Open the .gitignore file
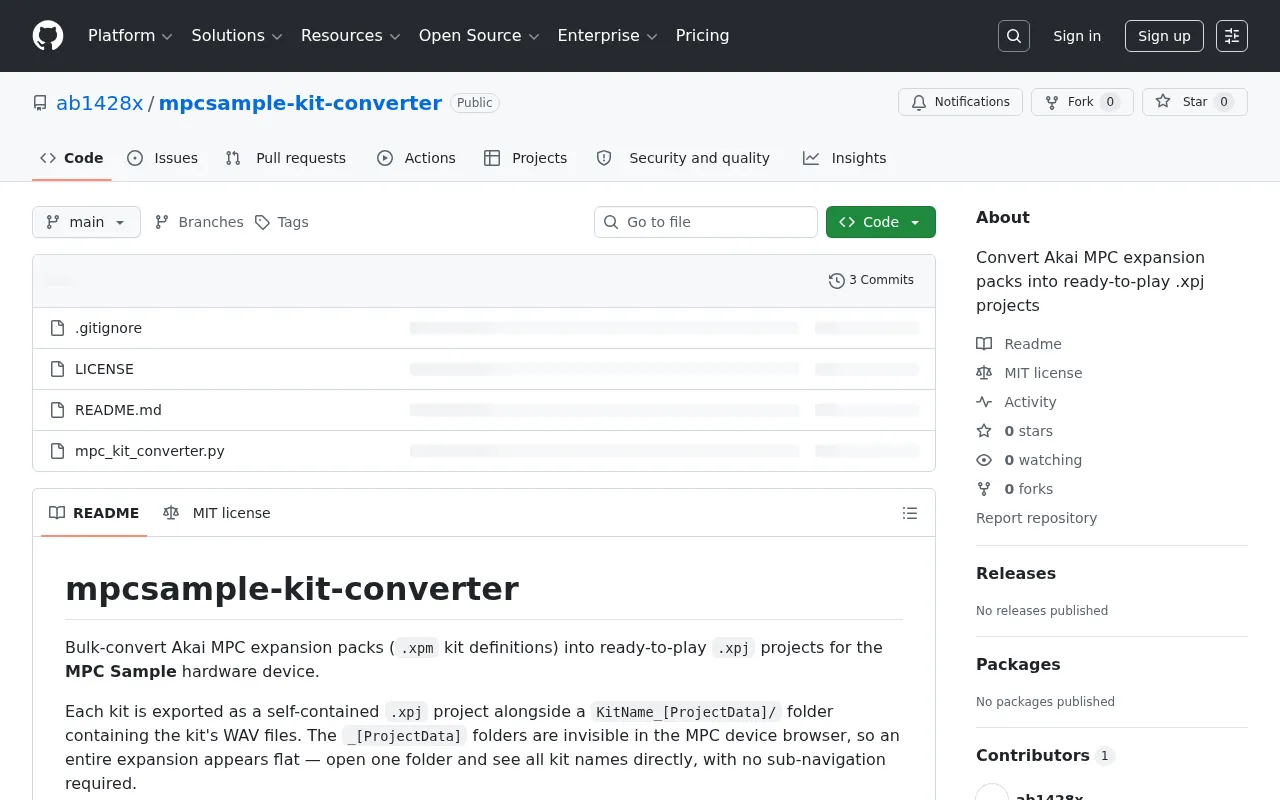Image resolution: width=1280 pixels, height=800 pixels. point(108,328)
